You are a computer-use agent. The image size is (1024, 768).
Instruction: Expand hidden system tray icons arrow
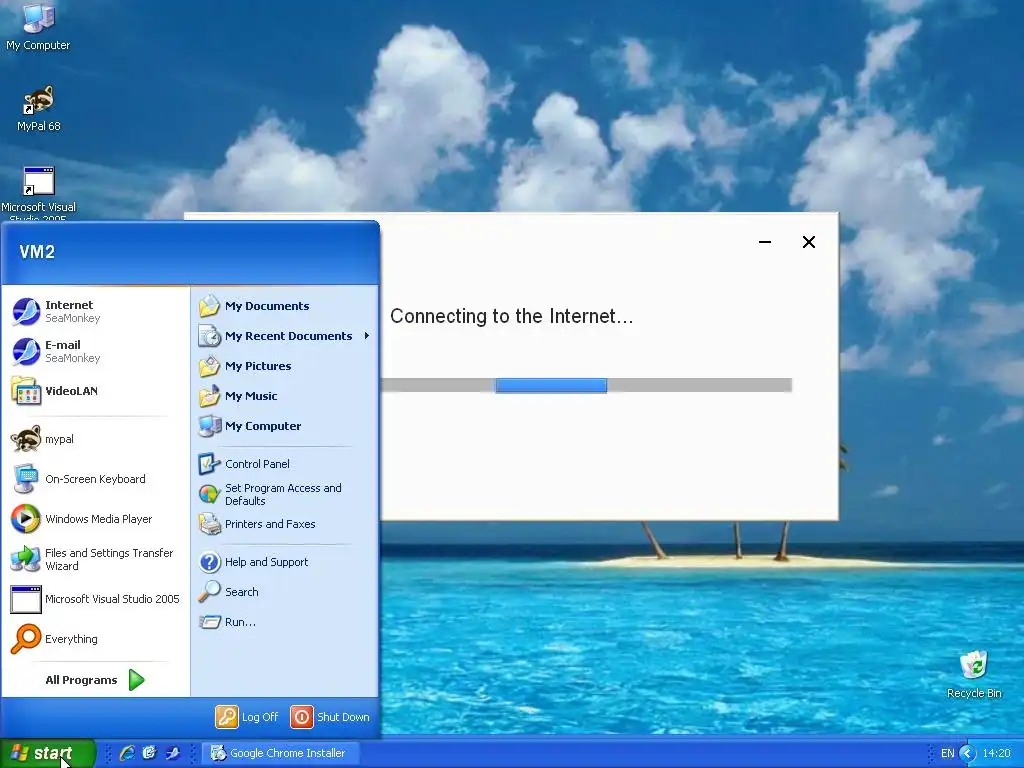tap(967, 753)
